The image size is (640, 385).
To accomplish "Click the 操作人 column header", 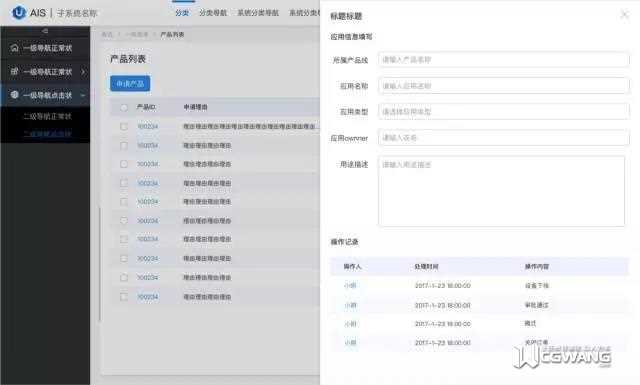I will [352, 267].
